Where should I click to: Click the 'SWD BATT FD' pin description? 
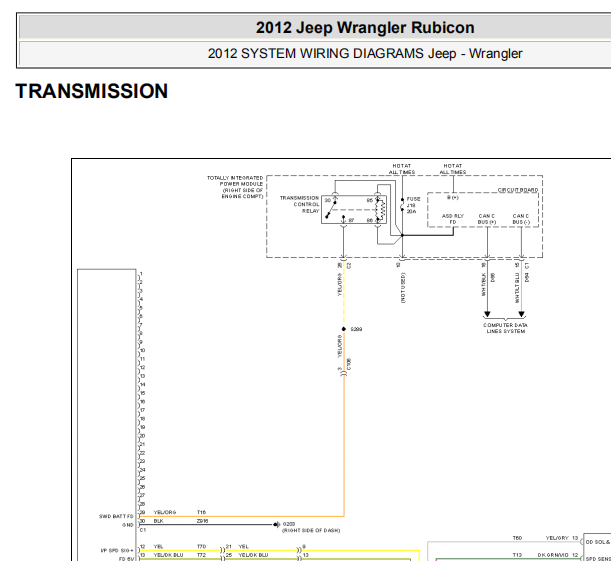tap(116, 516)
